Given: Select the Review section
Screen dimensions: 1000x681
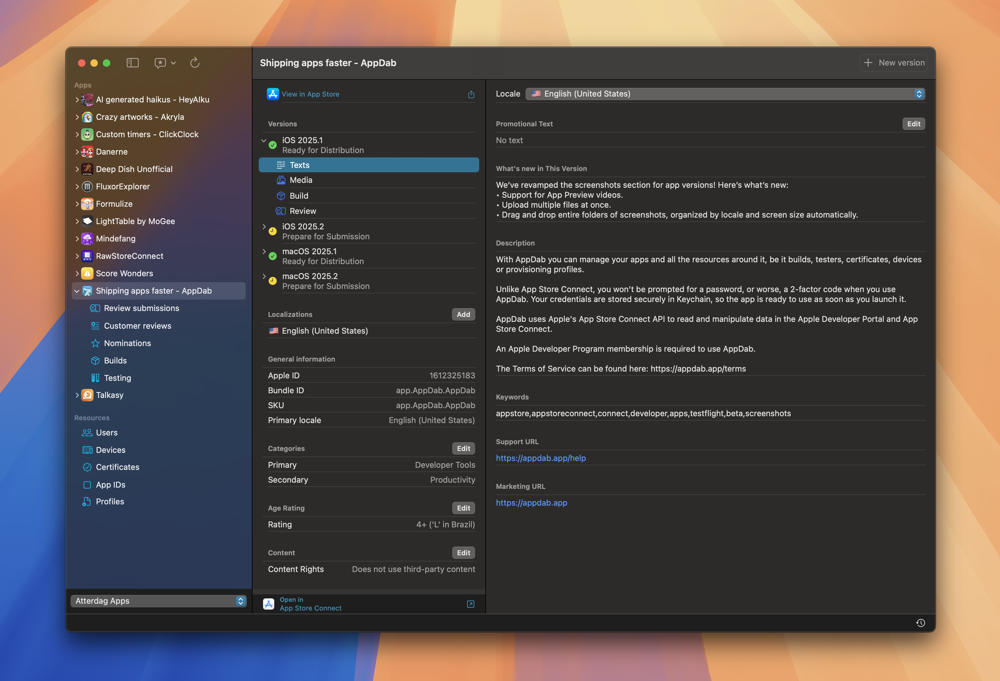Looking at the screenshot, I should click(x=369, y=211).
